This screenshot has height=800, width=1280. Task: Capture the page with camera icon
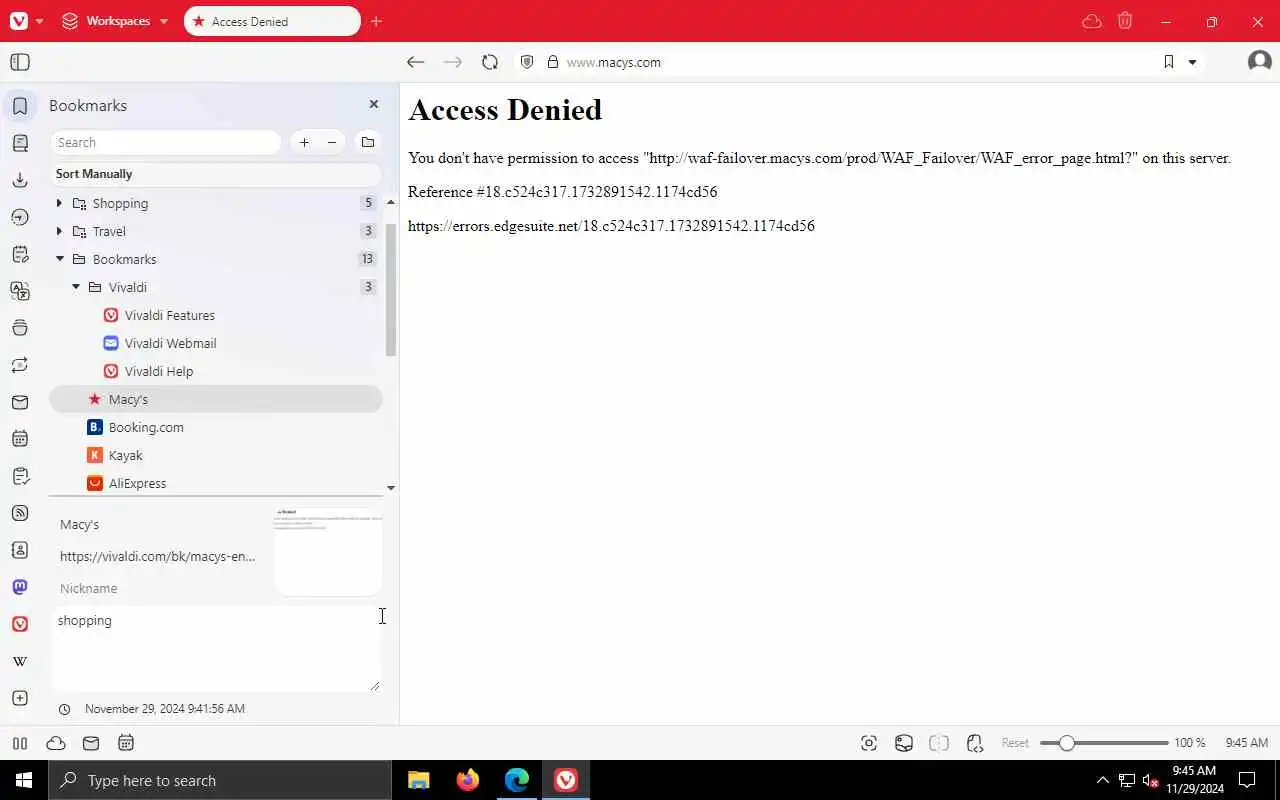click(869, 743)
